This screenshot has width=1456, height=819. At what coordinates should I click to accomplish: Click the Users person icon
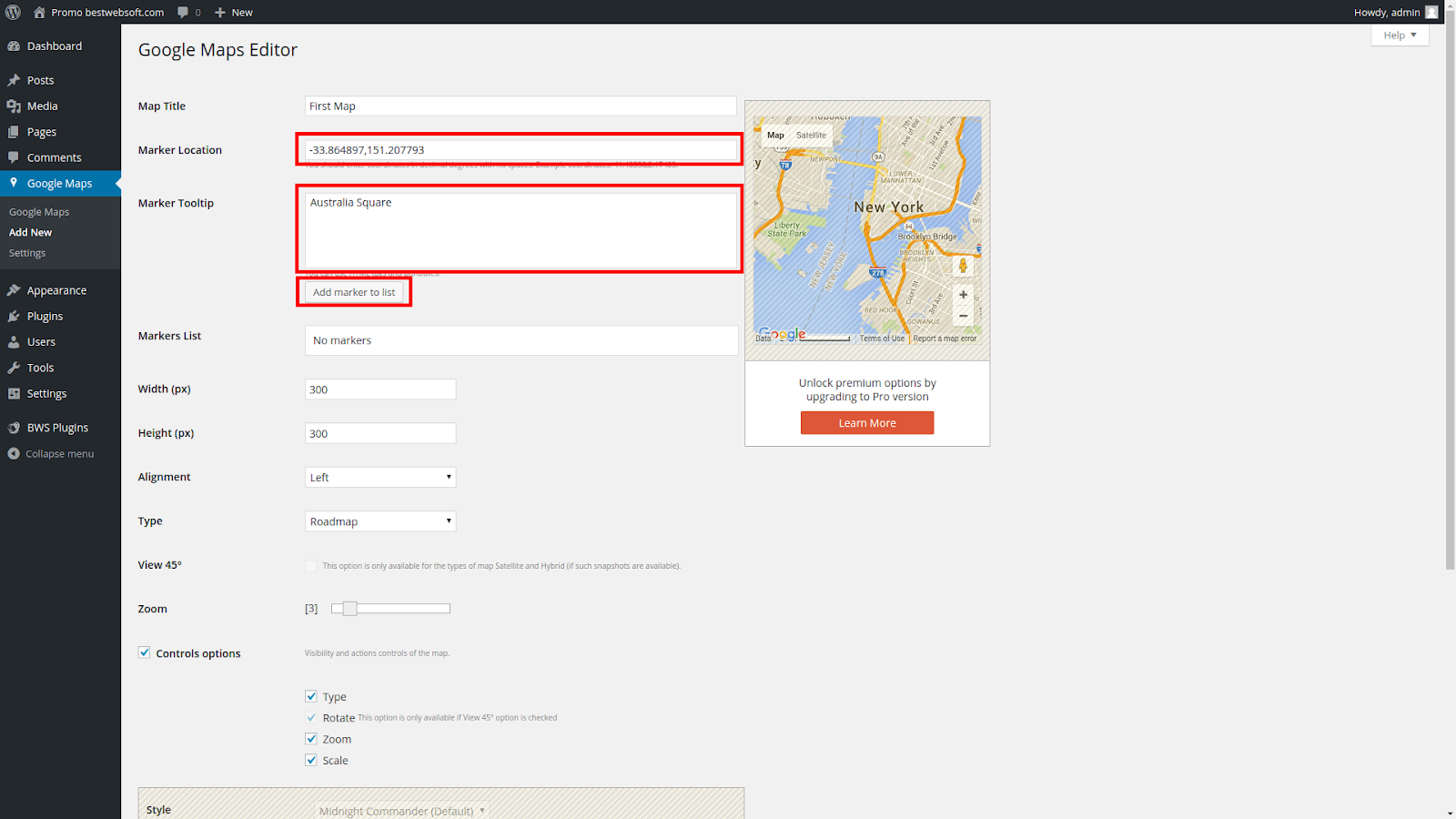click(x=14, y=342)
